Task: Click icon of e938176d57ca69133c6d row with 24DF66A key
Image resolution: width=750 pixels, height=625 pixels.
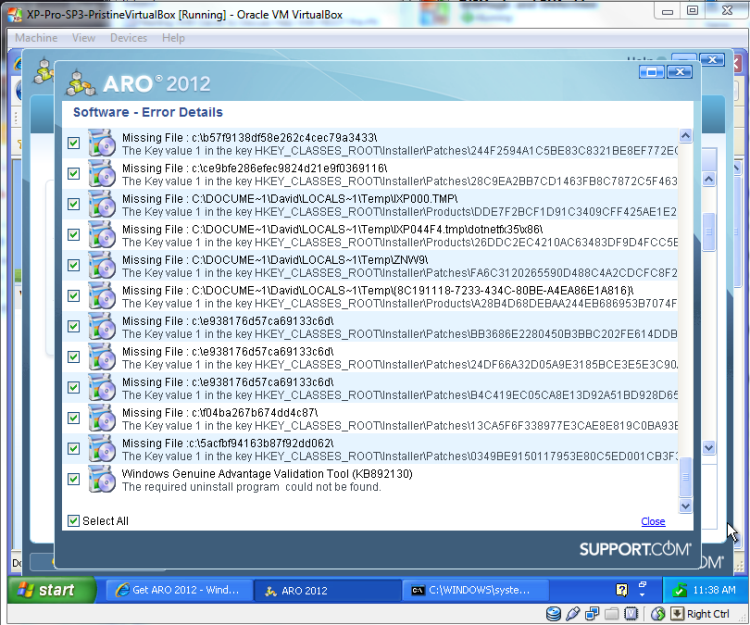Action: (102, 357)
